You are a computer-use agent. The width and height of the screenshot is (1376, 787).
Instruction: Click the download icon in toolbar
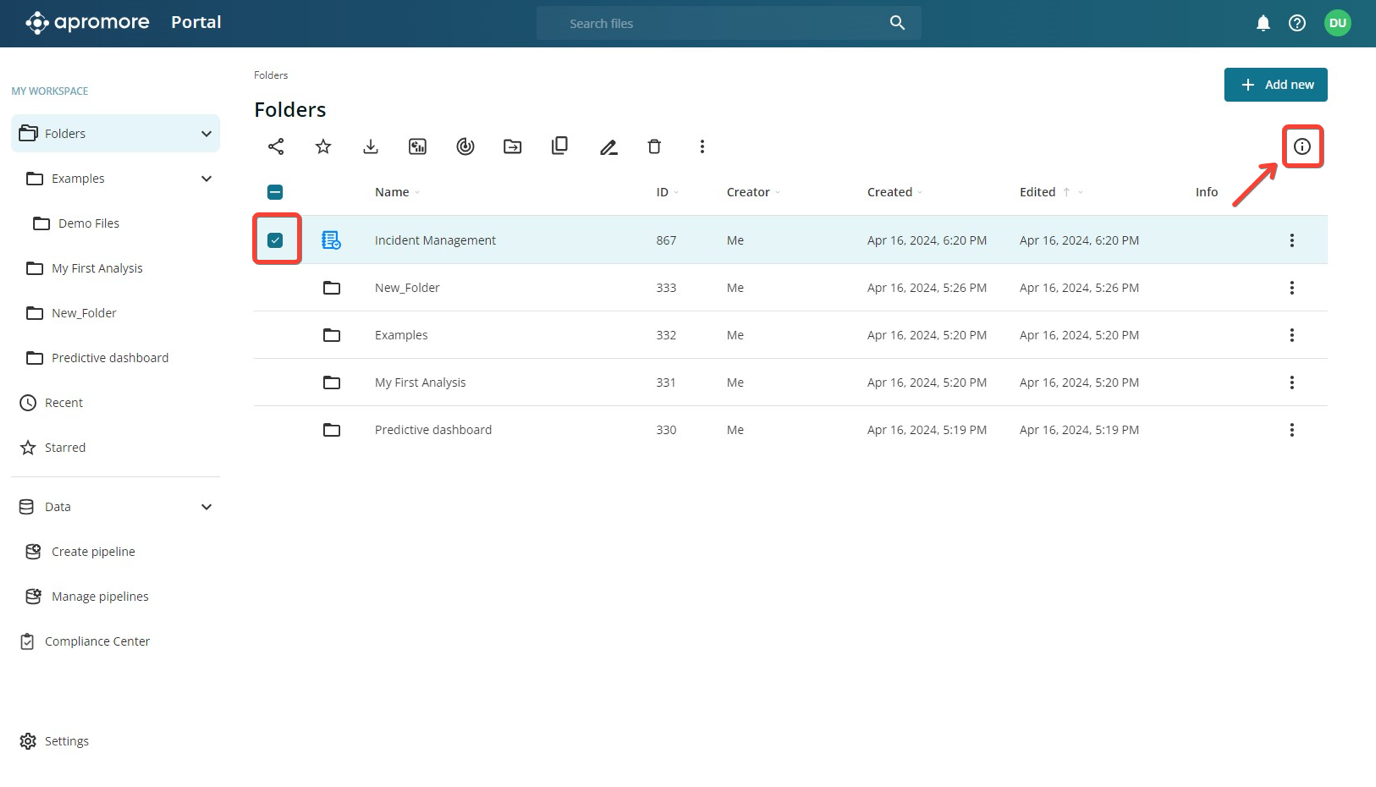[x=370, y=147]
